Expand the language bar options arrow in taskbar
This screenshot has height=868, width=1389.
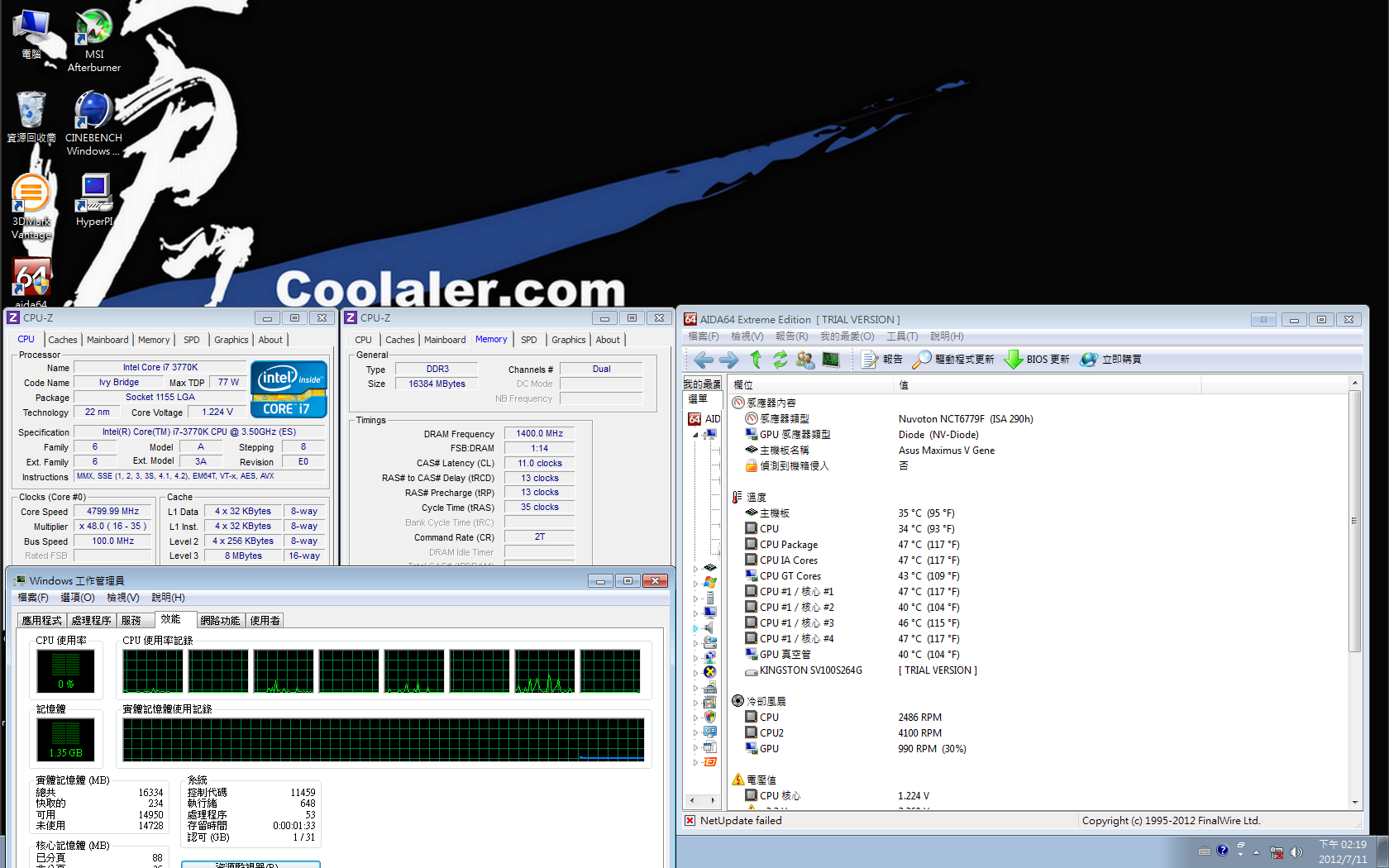click(1240, 855)
